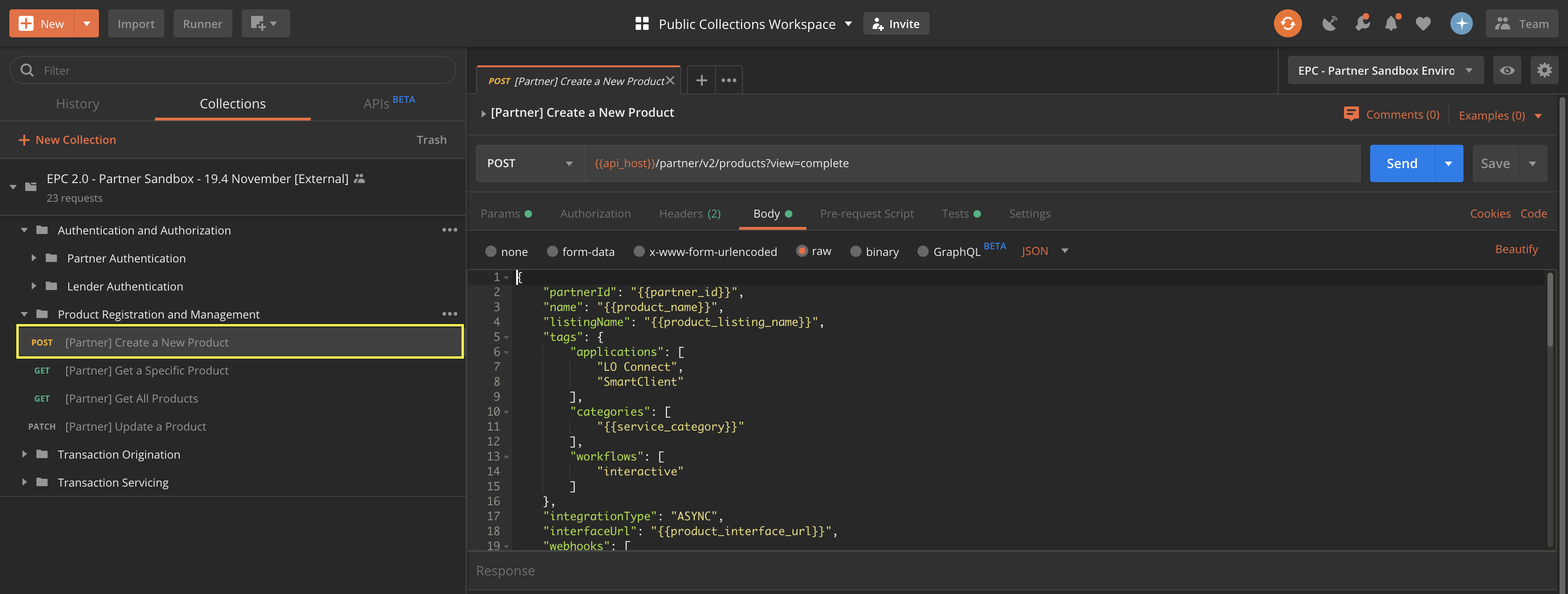The height and width of the screenshot is (594, 1568).
Task: Open manage environments gear icon
Action: pos(1544,71)
